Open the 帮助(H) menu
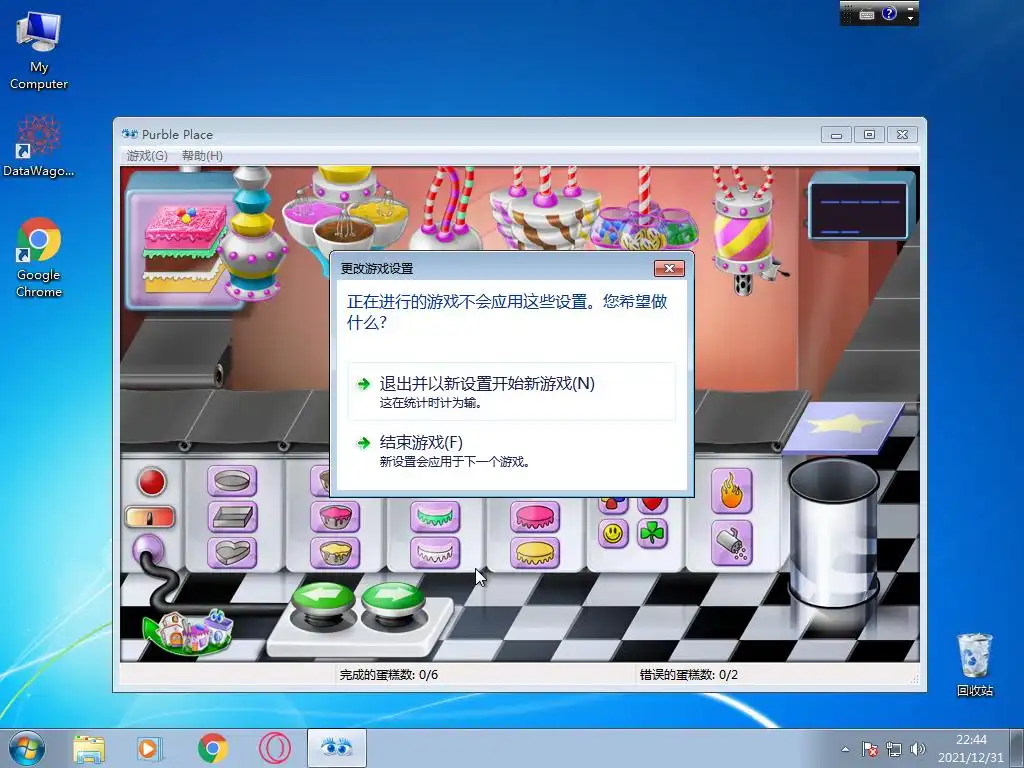1024x768 pixels. pos(202,155)
